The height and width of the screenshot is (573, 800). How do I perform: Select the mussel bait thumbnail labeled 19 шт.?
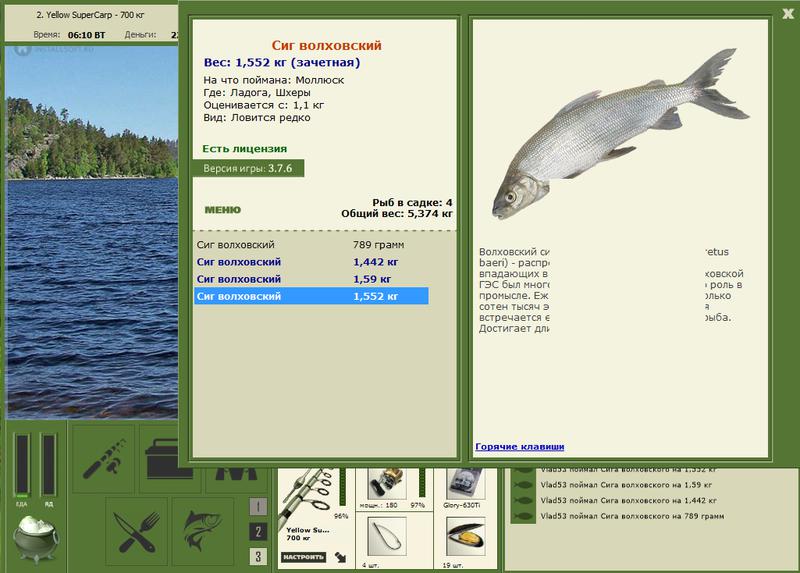[x=465, y=537]
